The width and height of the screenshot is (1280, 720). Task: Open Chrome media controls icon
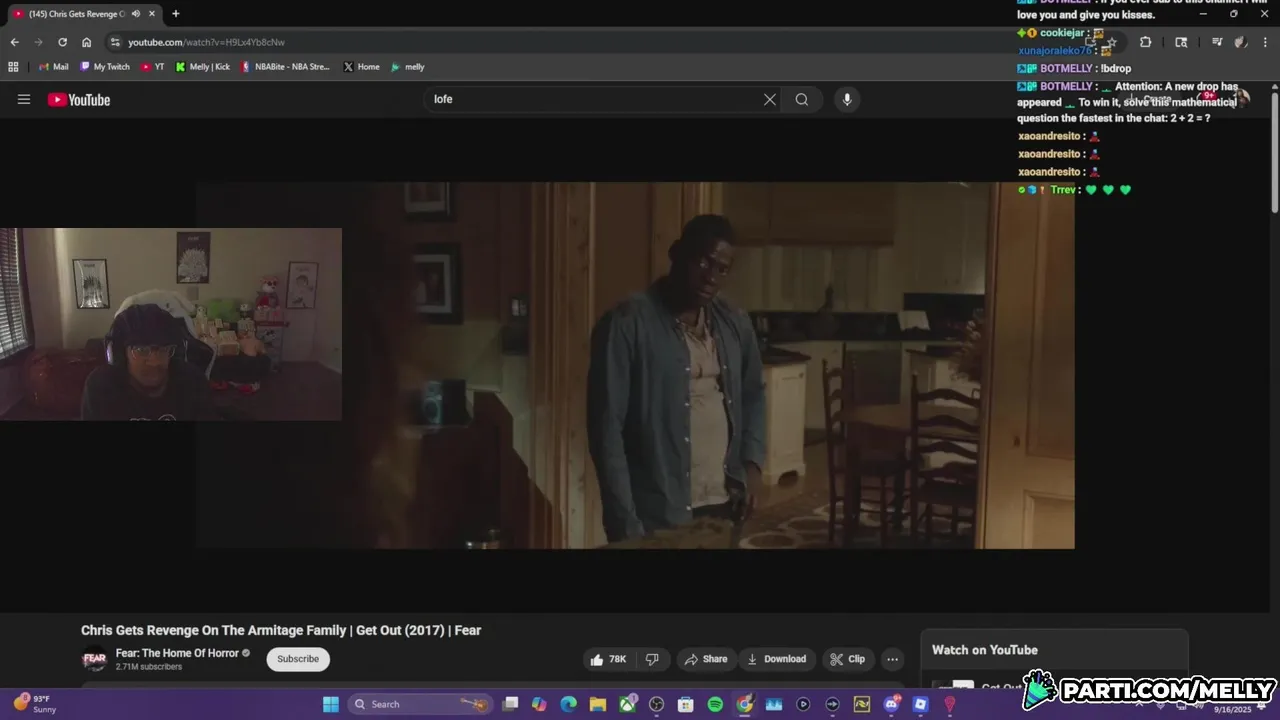(x=1217, y=42)
